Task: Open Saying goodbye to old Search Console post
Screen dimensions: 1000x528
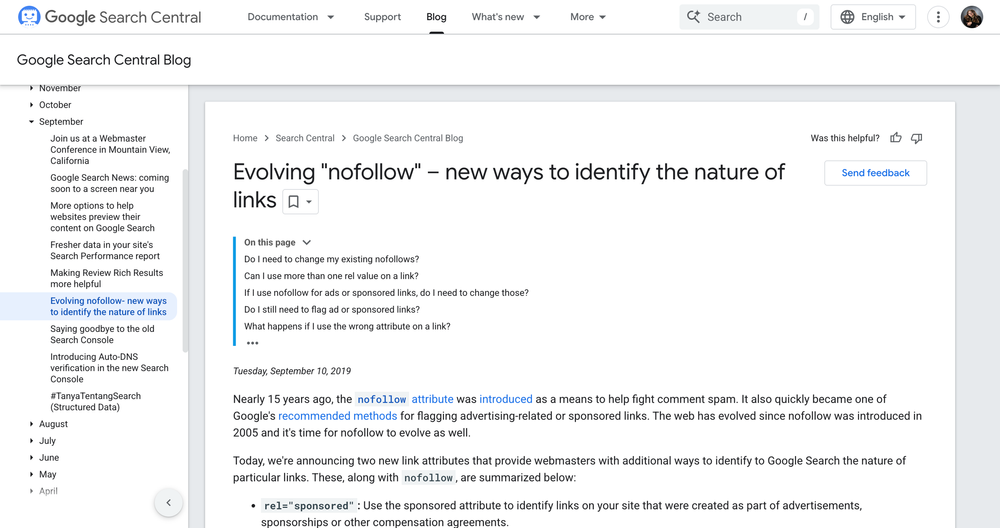Action: [102, 334]
